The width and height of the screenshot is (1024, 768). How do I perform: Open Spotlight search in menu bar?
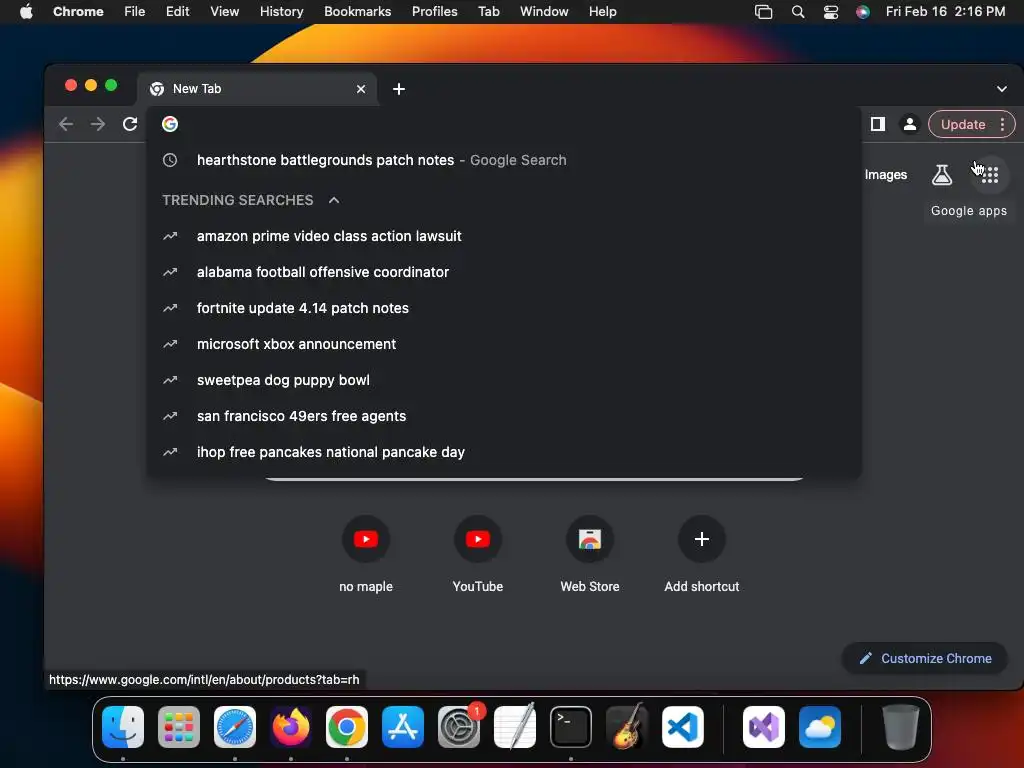(798, 12)
